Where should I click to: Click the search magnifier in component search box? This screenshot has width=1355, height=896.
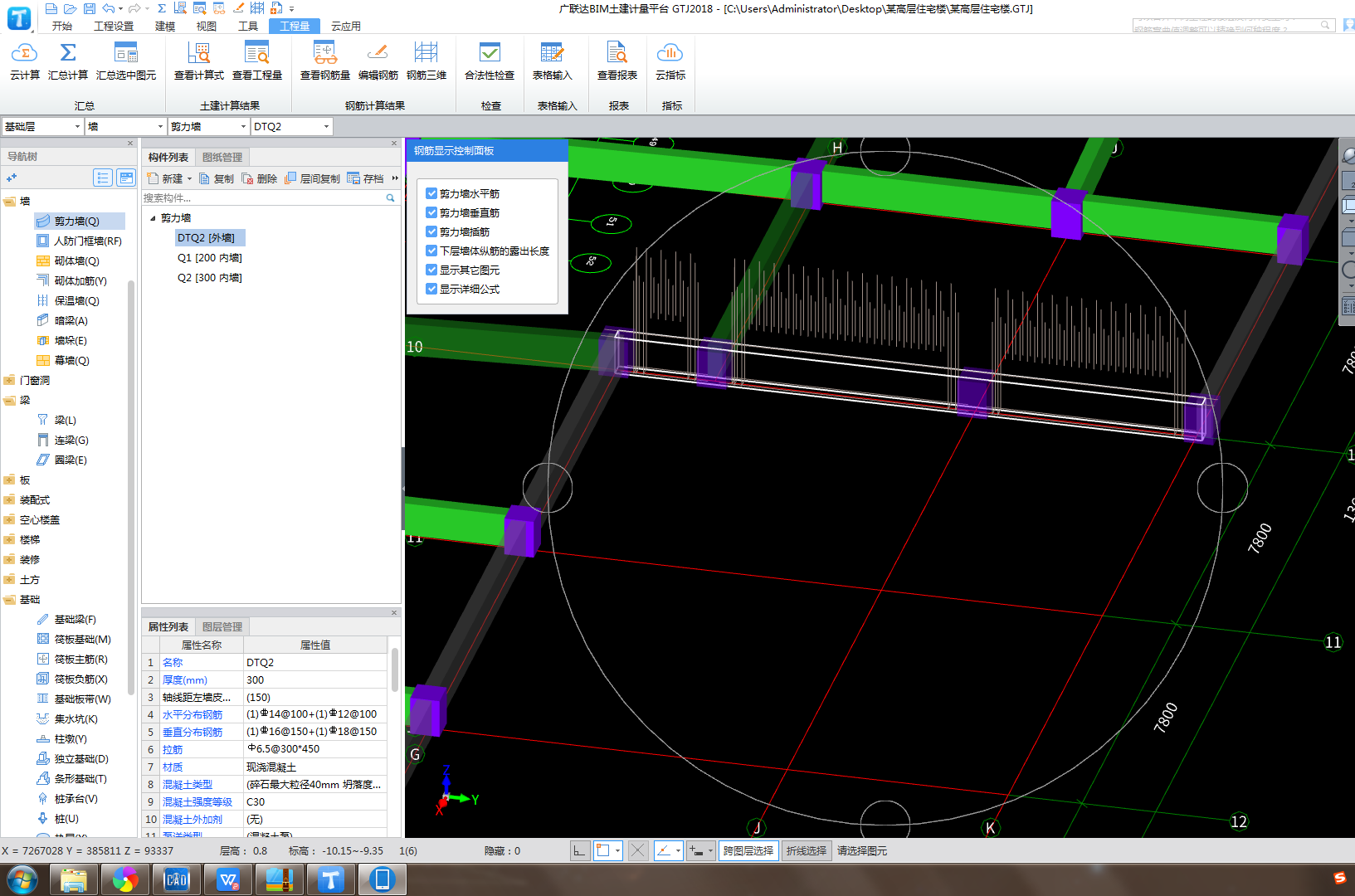pos(390,198)
